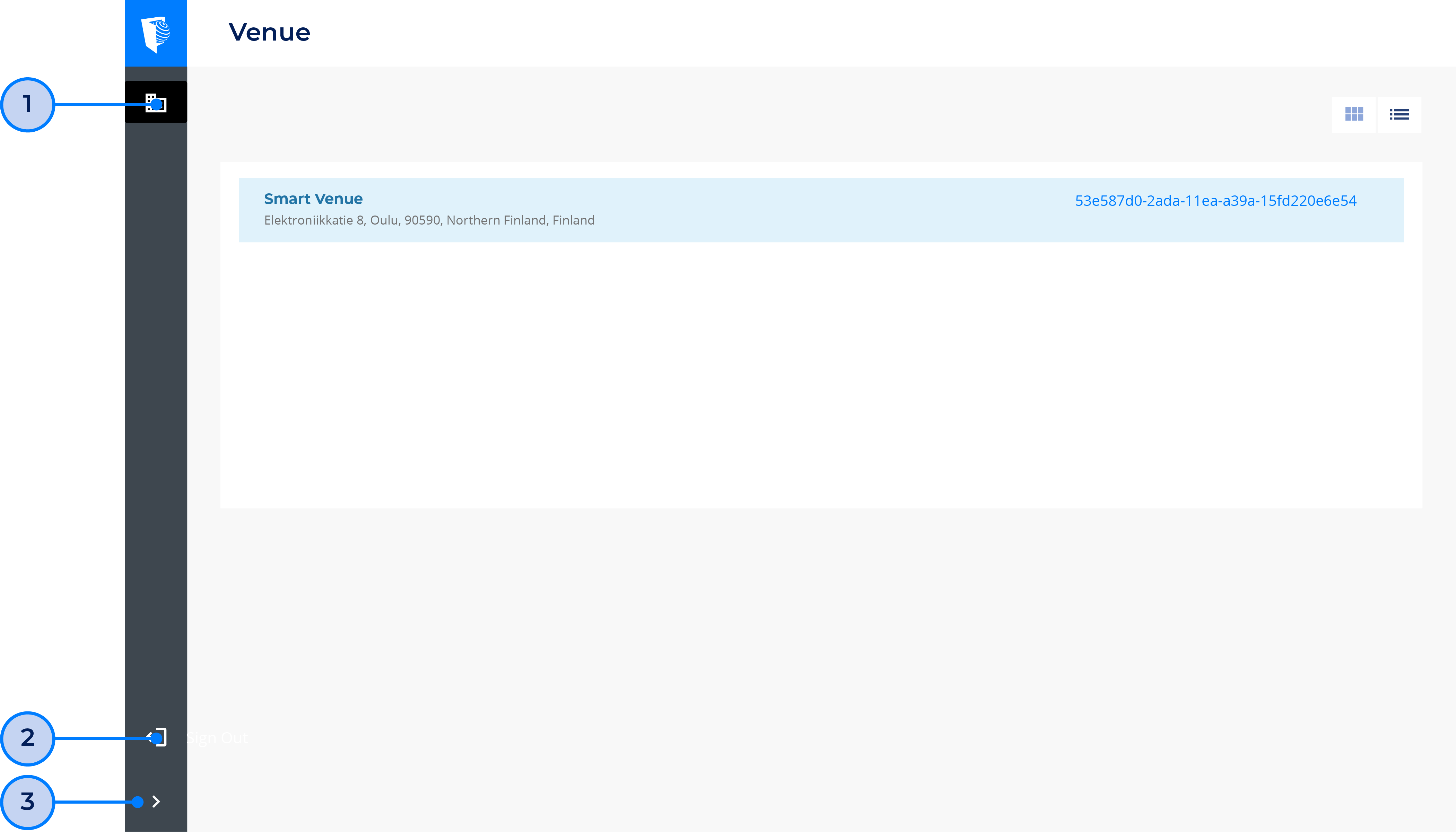Image resolution: width=1456 pixels, height=832 pixels.
Task: Click the Sign Out door icon
Action: (x=157, y=737)
